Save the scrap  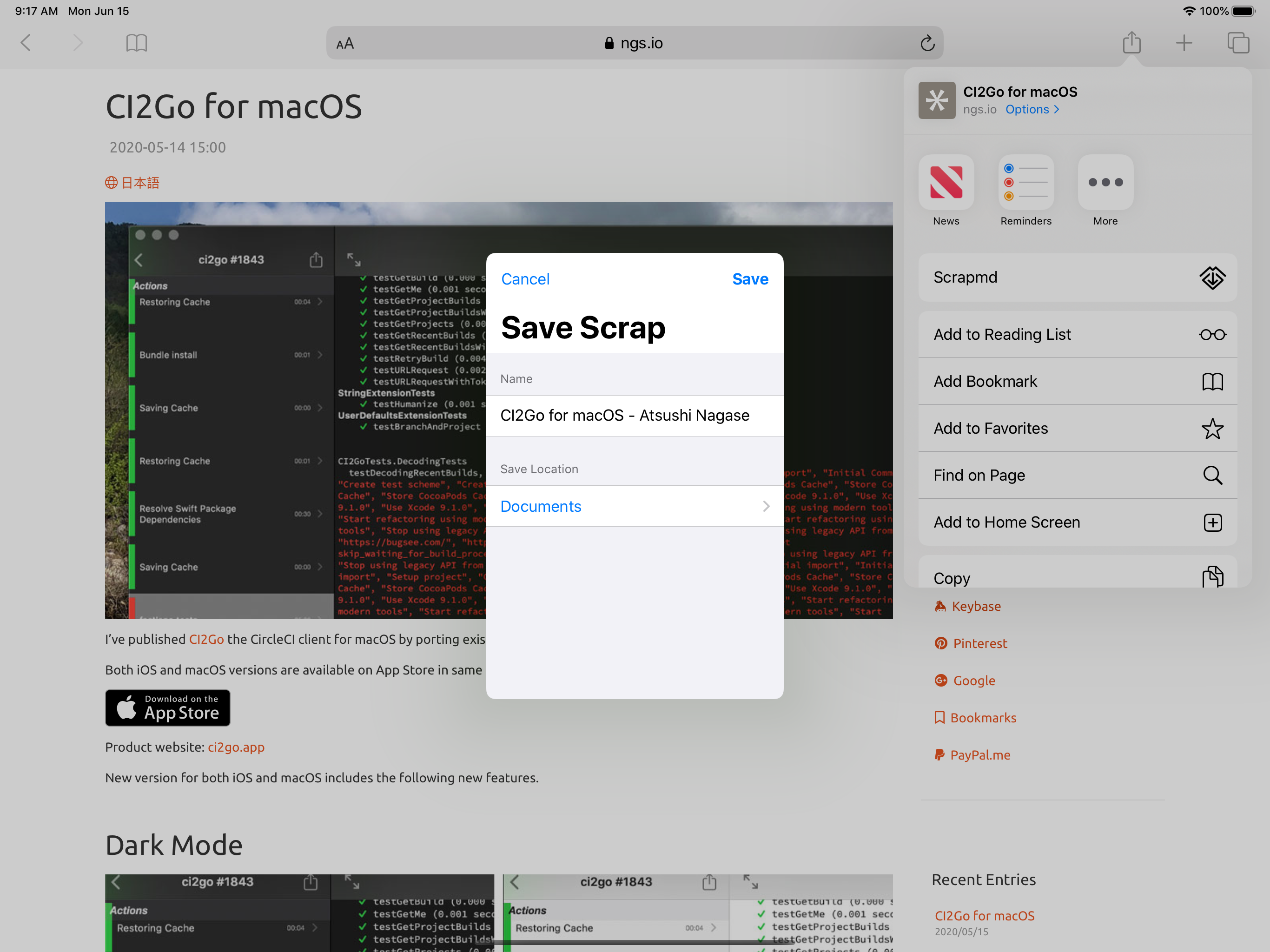click(x=750, y=279)
